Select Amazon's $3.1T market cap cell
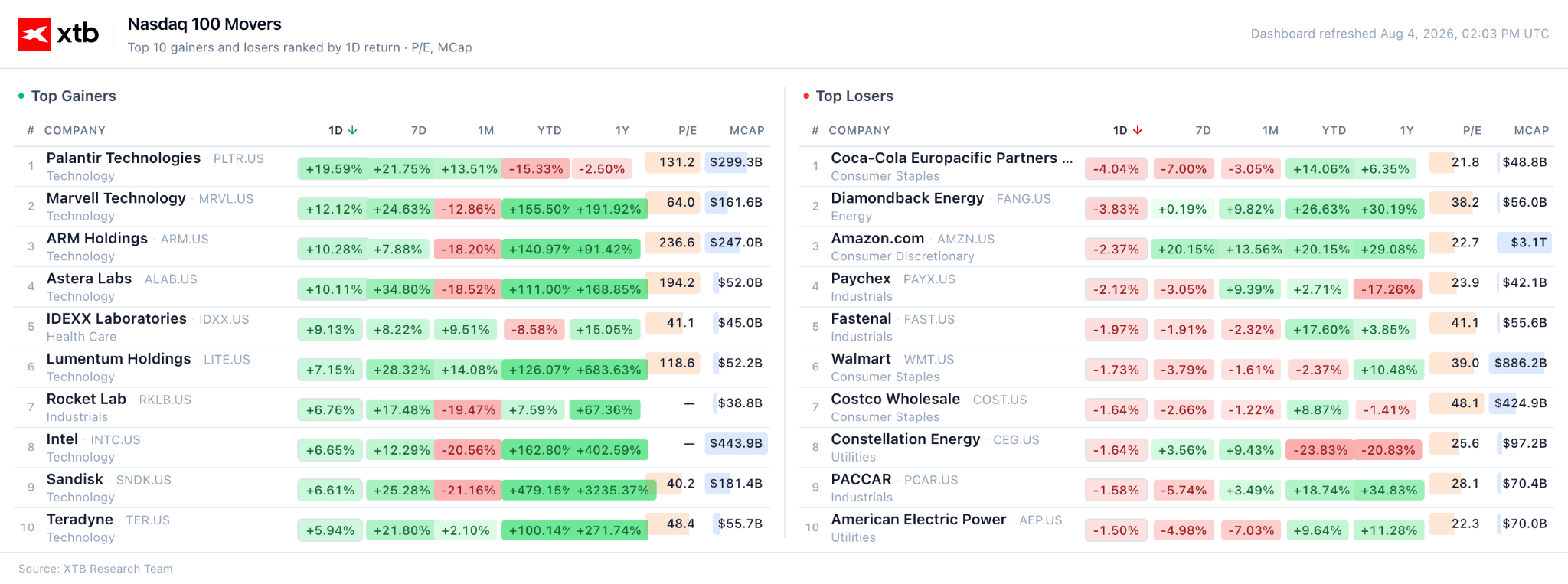The image size is (1568, 584). pos(1524,243)
